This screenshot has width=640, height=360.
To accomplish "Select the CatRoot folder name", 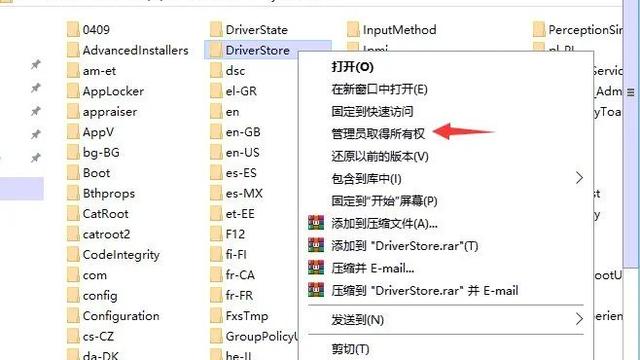I will click(105, 213).
